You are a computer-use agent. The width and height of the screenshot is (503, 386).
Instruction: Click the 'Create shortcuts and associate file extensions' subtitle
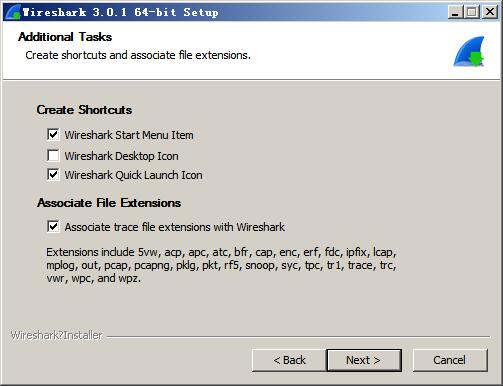(x=138, y=55)
